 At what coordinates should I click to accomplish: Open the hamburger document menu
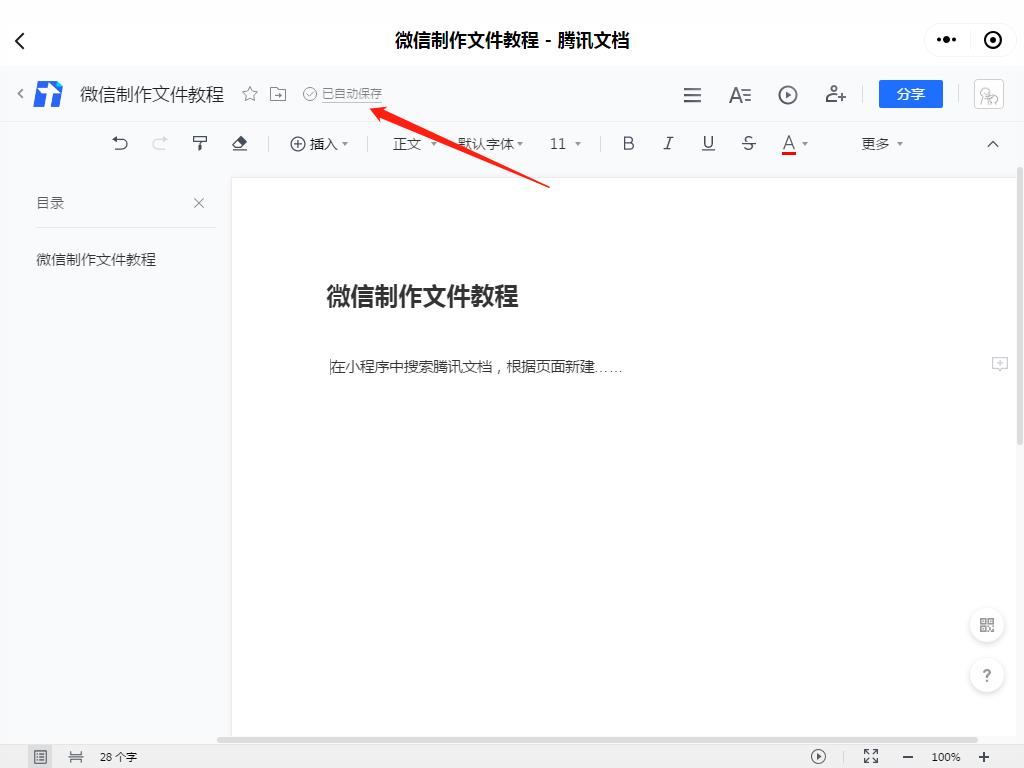[692, 95]
